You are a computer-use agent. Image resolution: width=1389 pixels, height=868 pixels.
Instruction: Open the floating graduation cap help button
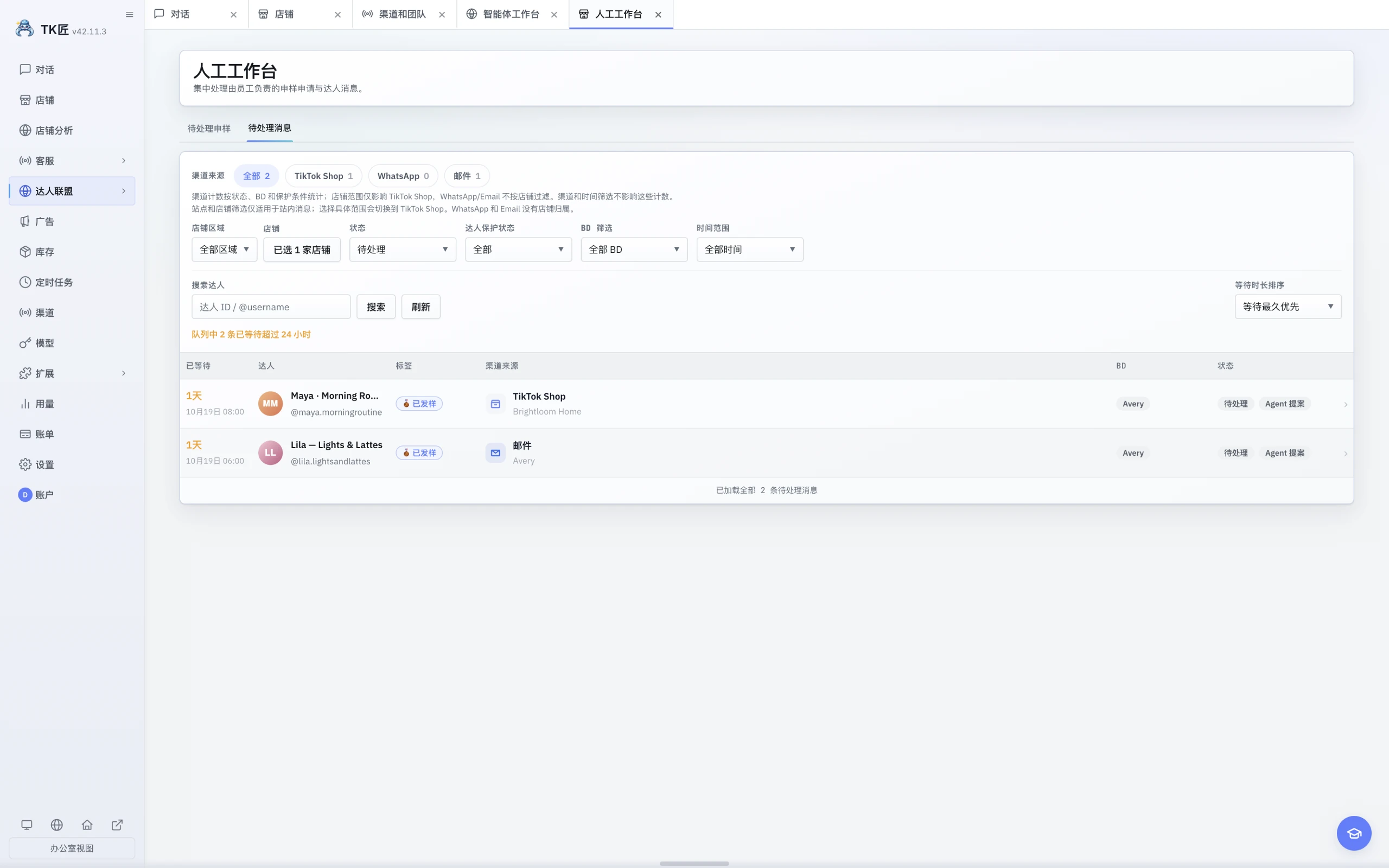[1353, 833]
